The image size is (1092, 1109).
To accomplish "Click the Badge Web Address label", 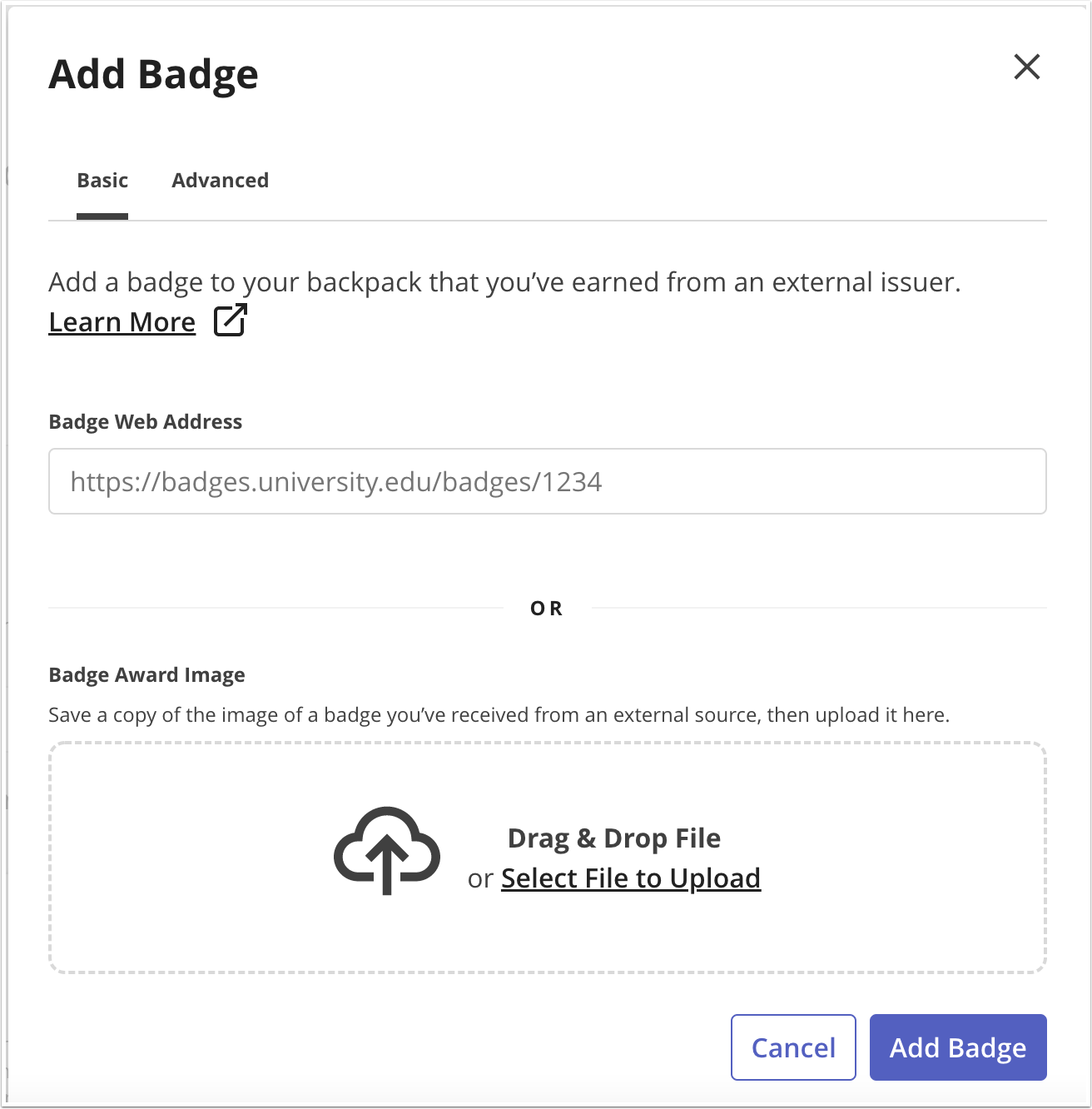I will (x=145, y=421).
